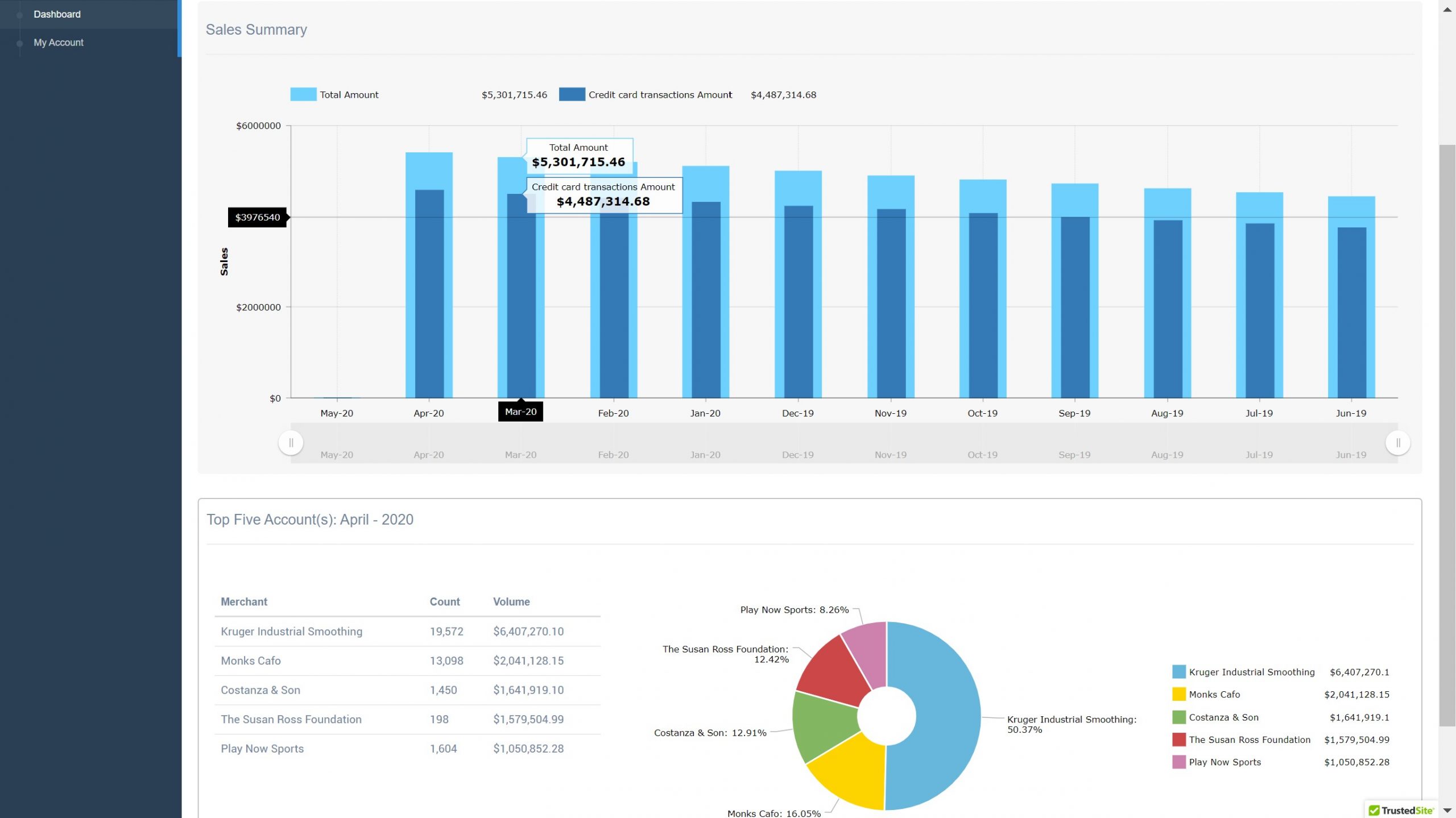Click the Costanza & Son: 12.91% pie label
Viewport: 1456px width, 818px height.
pyautogui.click(x=710, y=733)
